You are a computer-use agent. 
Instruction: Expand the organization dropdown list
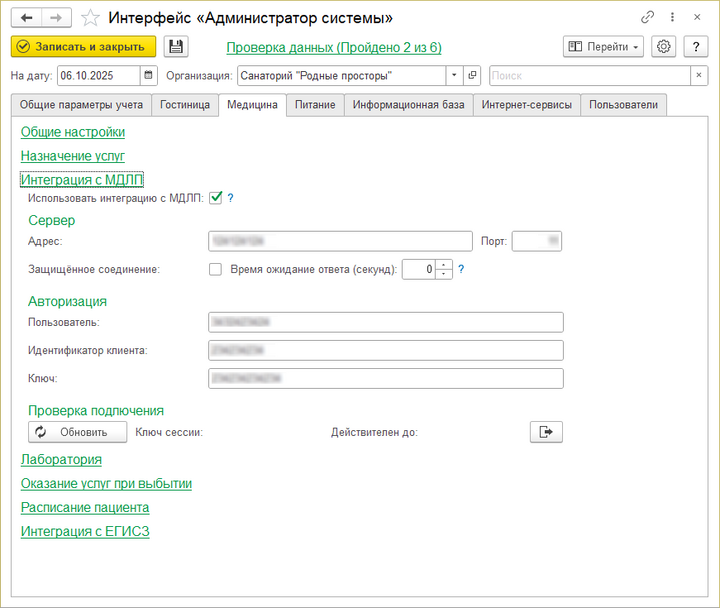[x=454, y=75]
